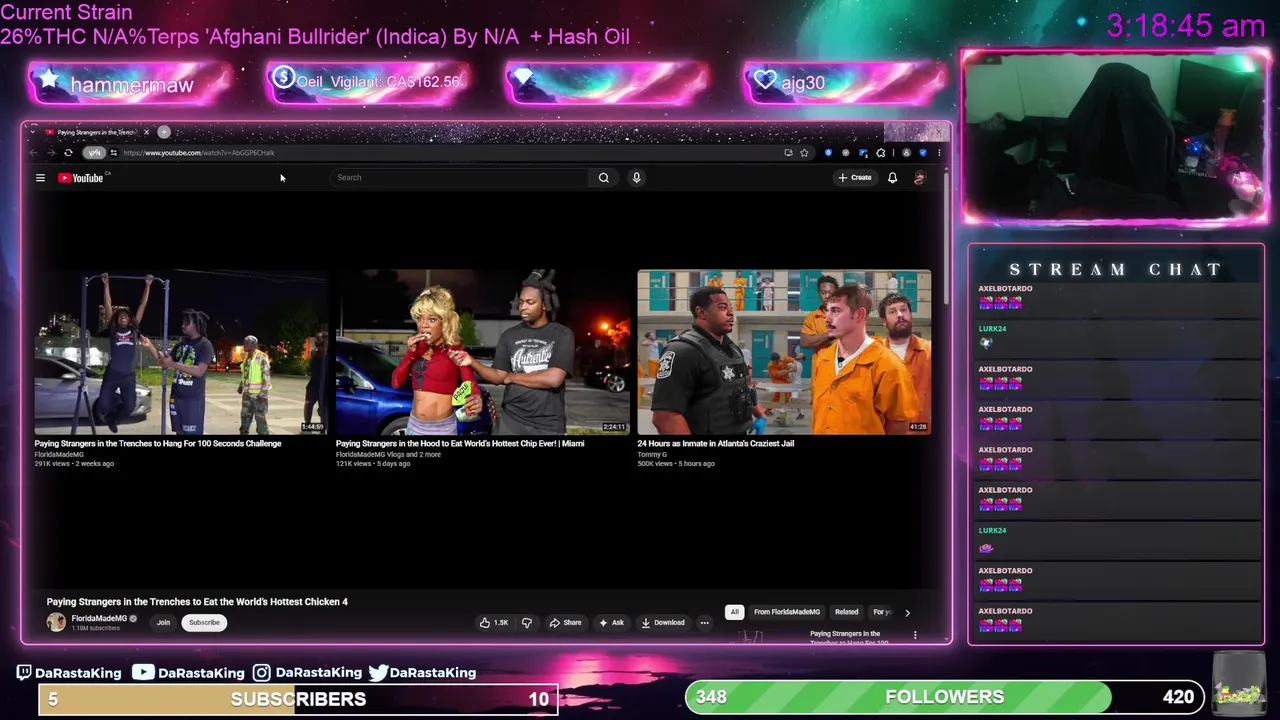Click the browser tab search chevron
1280x720 pixels.
[34, 132]
